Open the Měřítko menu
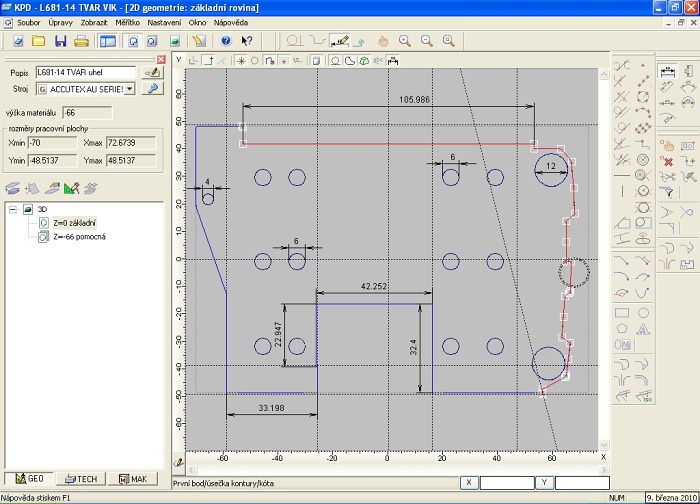 (127, 22)
